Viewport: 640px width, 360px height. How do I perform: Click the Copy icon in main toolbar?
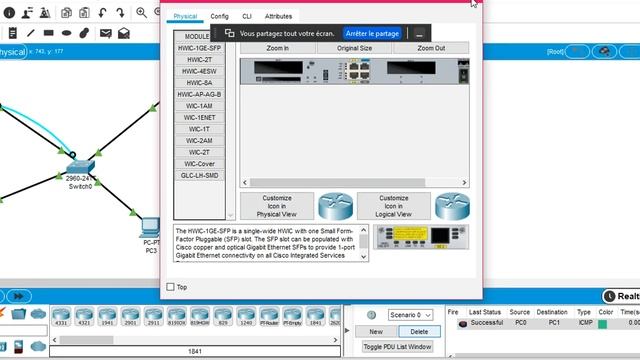[66, 13]
